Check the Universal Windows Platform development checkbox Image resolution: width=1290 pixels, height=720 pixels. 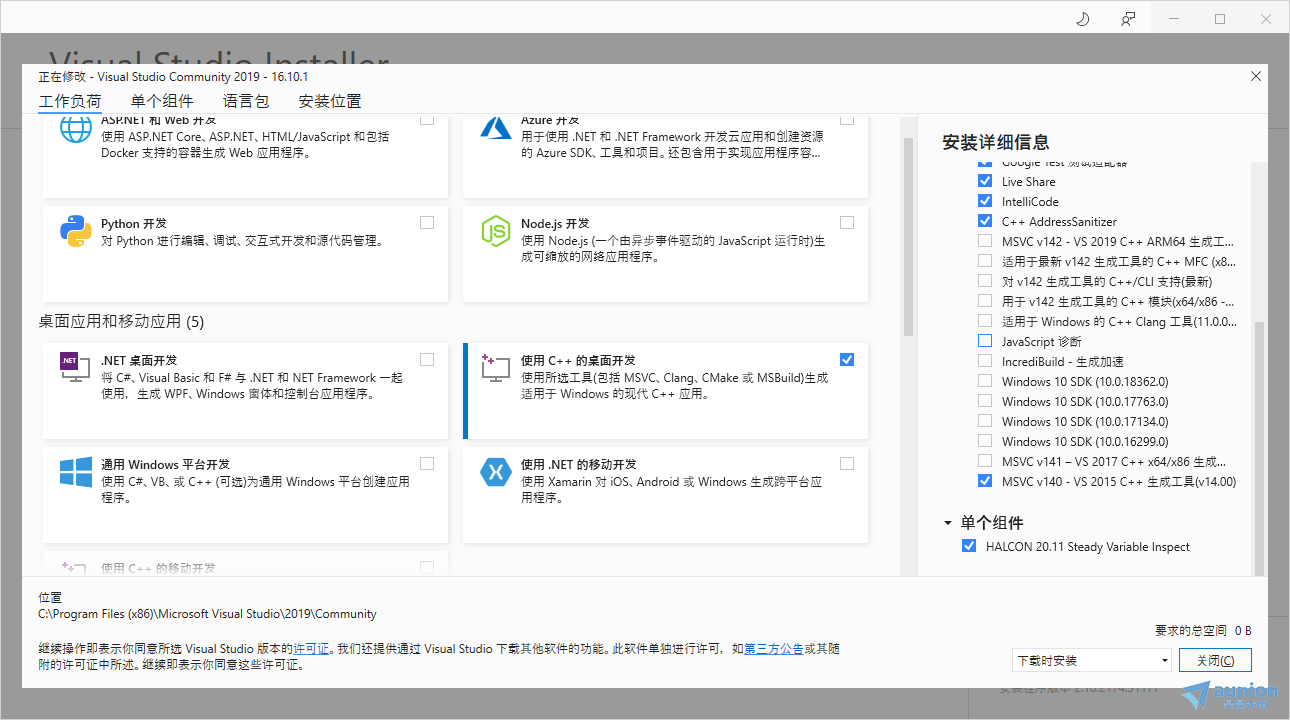[x=427, y=463]
